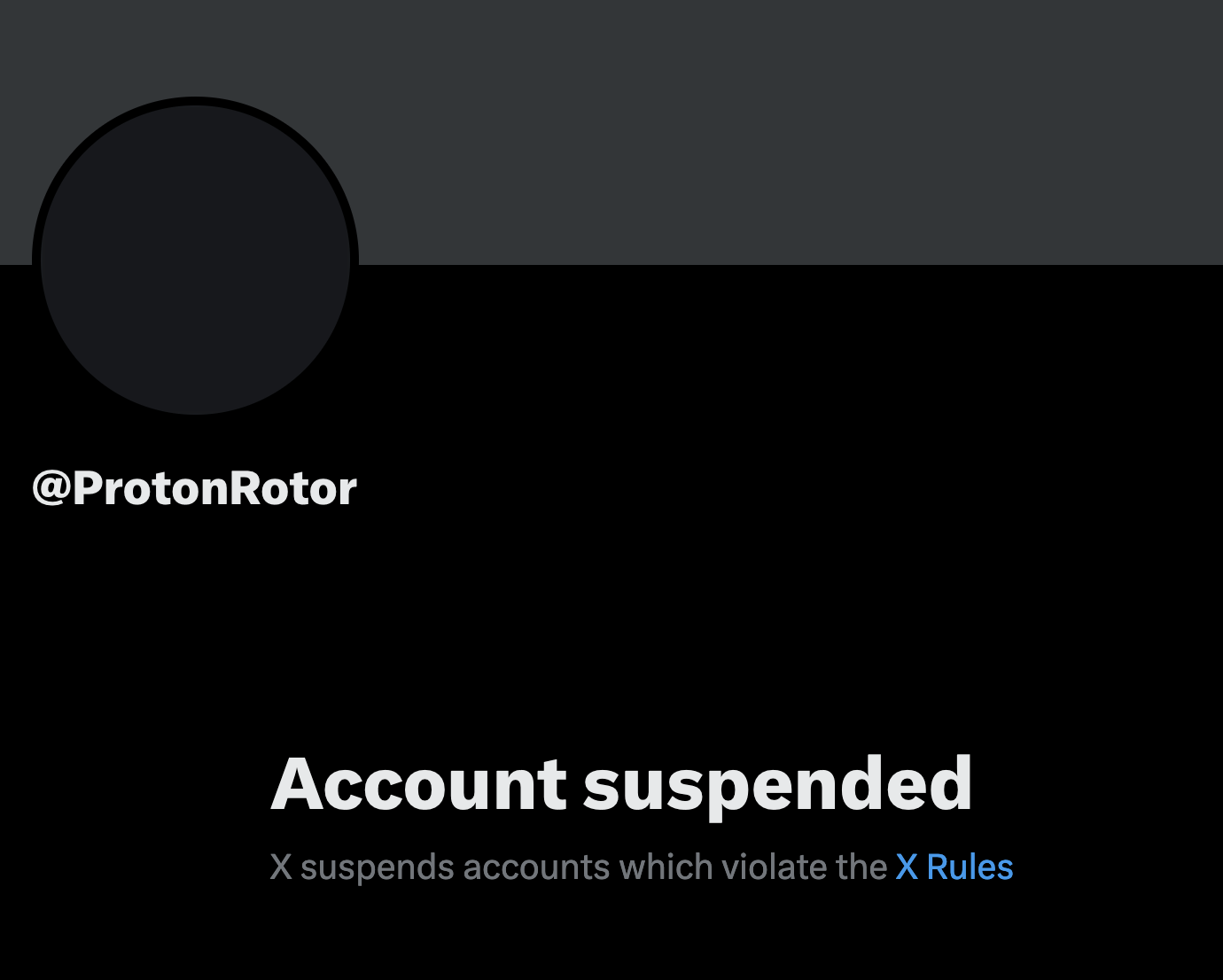This screenshot has width=1223, height=980.
Task: Click the word "Account" in the heading
Action: 418,784
